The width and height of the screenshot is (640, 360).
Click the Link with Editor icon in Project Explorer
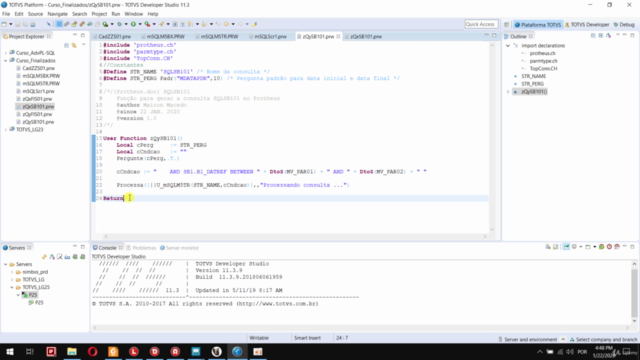point(74,45)
